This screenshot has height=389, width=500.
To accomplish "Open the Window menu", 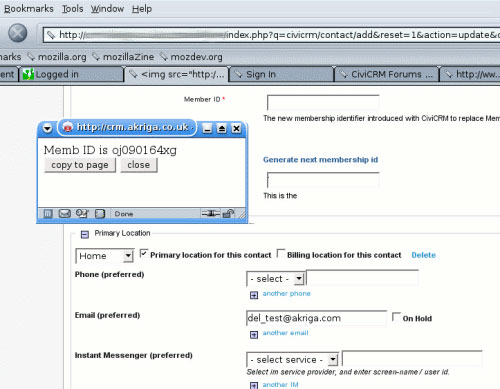I will (x=107, y=9).
